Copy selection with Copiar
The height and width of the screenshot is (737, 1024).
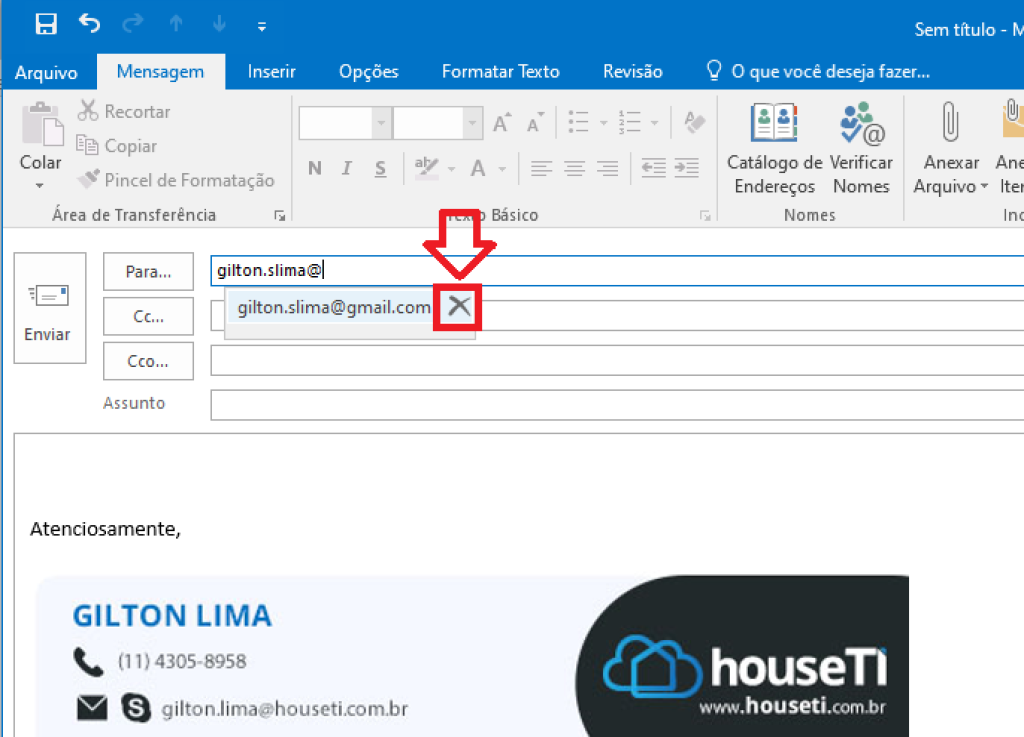(117, 146)
